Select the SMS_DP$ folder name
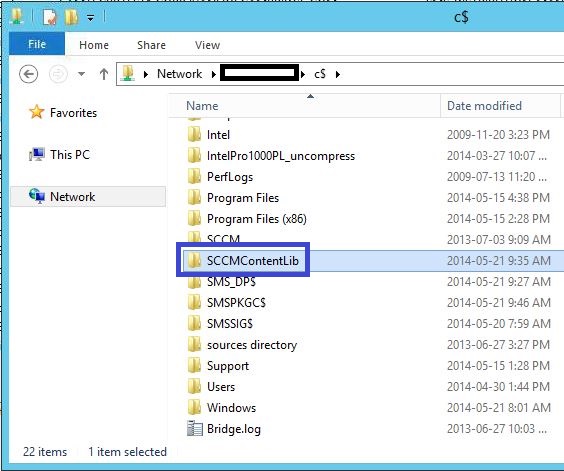This screenshot has width=564, height=471. [x=231, y=282]
